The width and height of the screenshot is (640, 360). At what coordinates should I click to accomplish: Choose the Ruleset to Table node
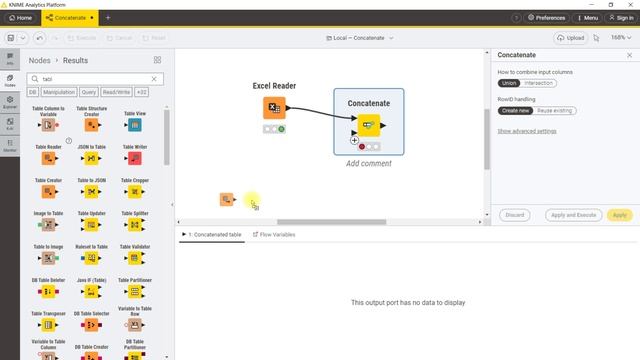click(x=91, y=258)
